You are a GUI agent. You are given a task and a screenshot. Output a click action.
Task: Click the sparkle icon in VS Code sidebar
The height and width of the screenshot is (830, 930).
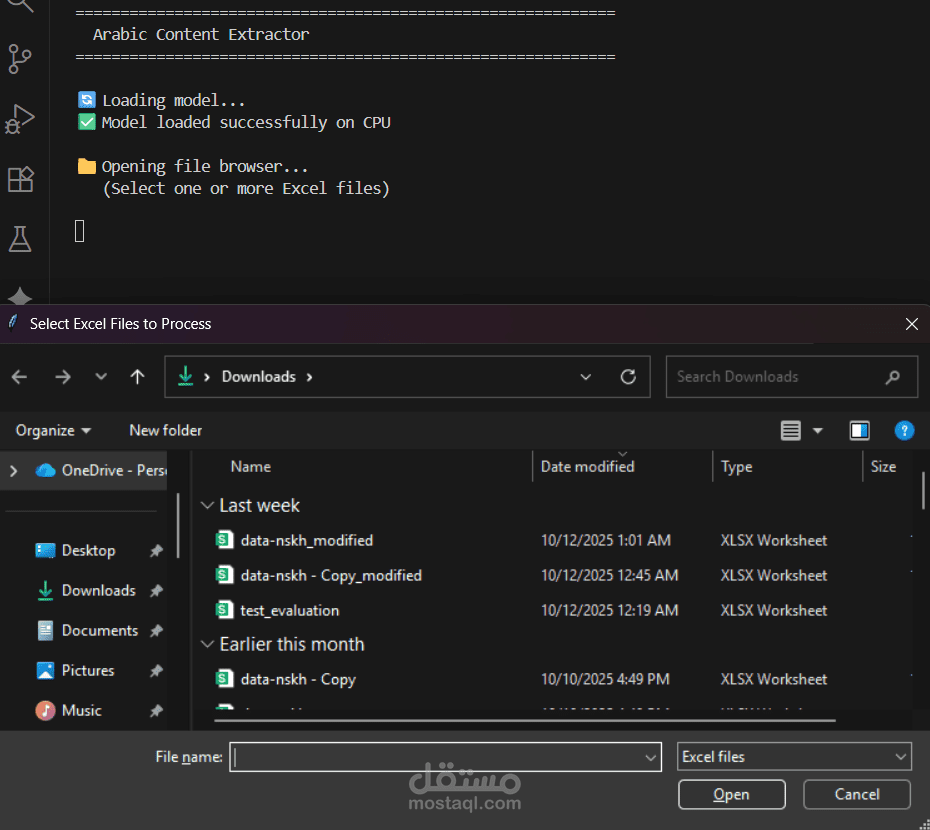[x=20, y=295]
